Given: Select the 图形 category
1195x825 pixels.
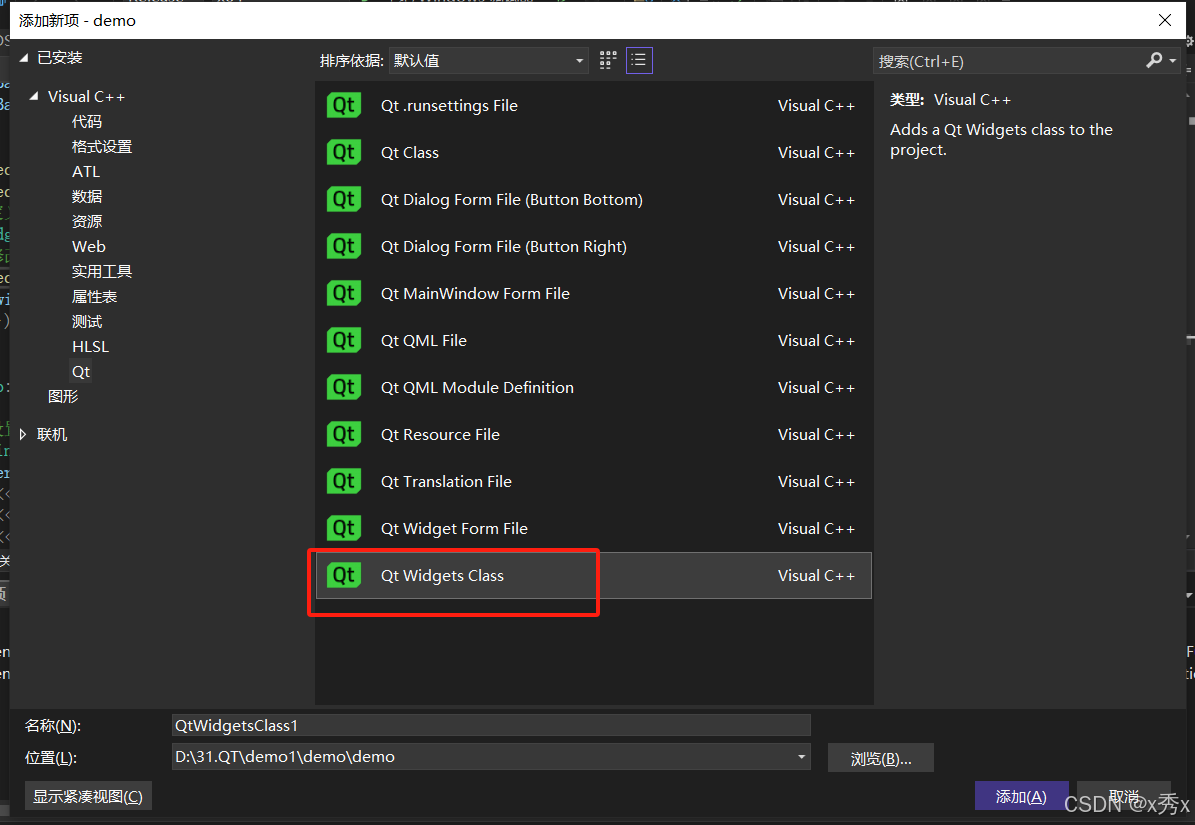Looking at the screenshot, I should (62, 396).
